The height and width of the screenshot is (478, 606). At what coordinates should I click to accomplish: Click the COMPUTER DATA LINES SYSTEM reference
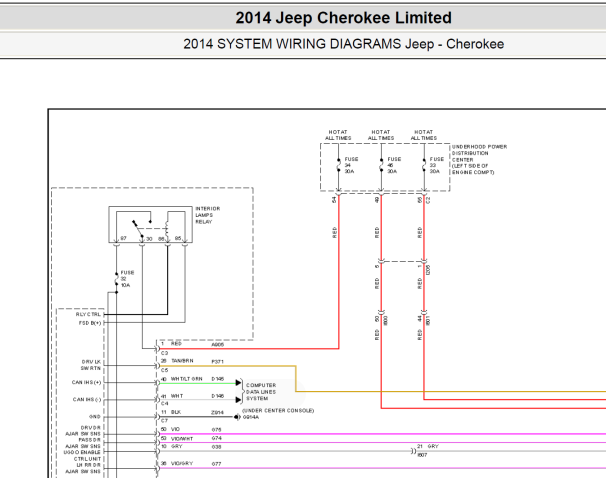pyautogui.click(x=261, y=391)
